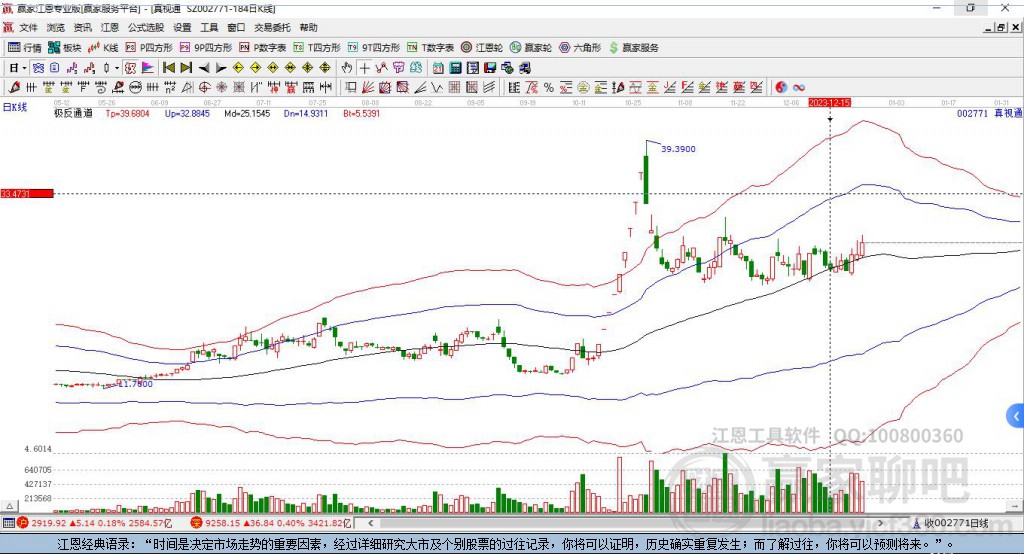Click the blue side panel collapse arrow
The width and height of the screenshot is (1024, 554).
point(1016,416)
